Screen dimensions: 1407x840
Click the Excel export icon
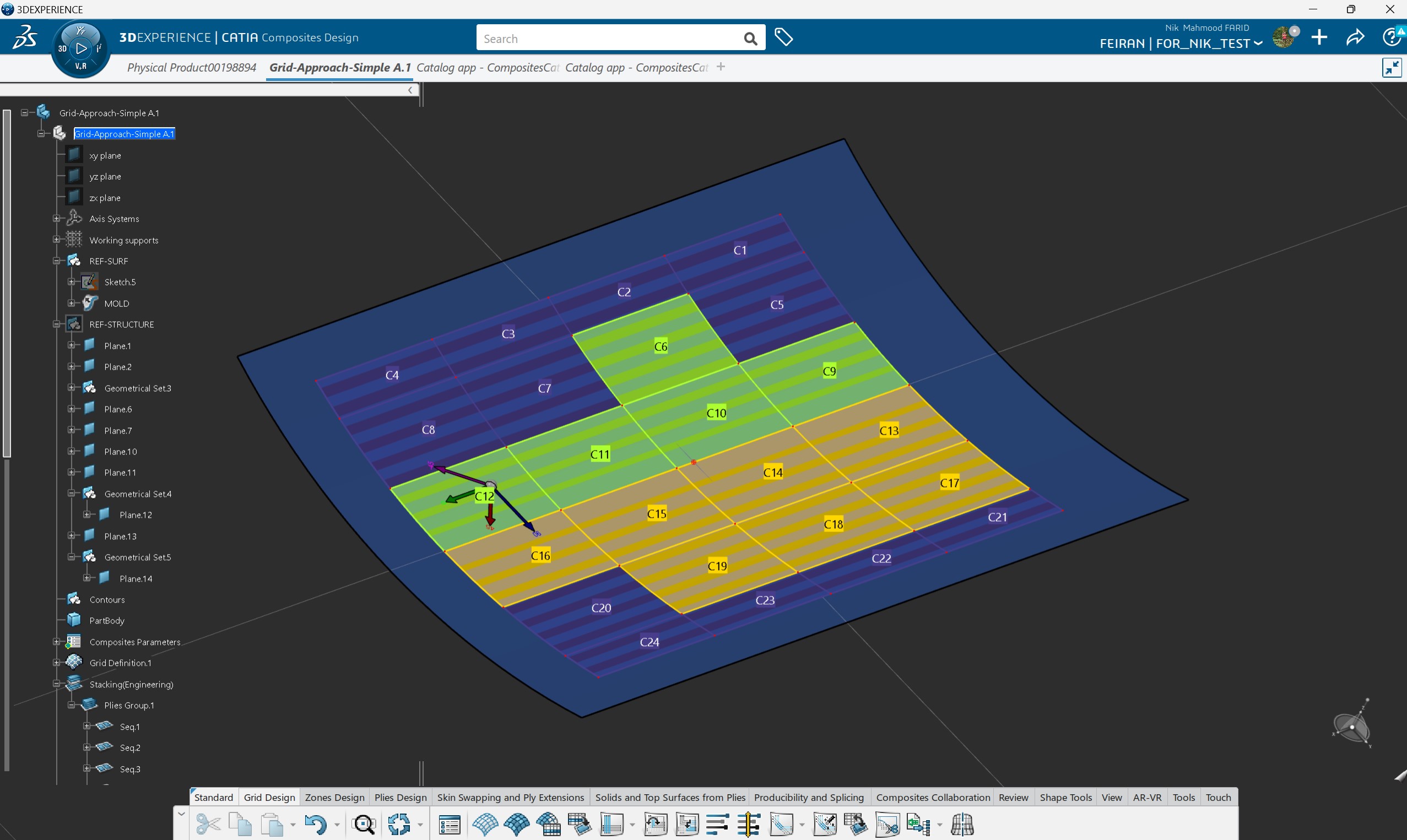(x=918, y=824)
